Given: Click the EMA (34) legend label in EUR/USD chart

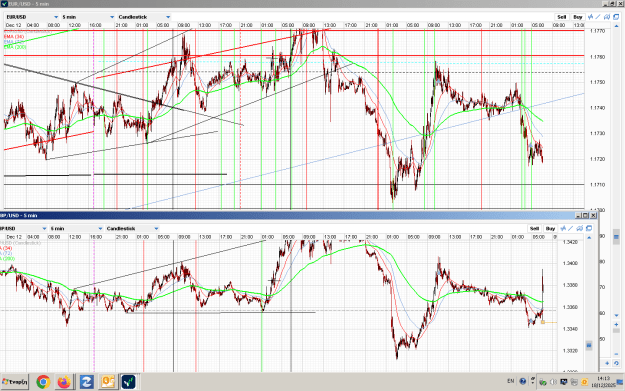Looking at the screenshot, I should 14,37.
